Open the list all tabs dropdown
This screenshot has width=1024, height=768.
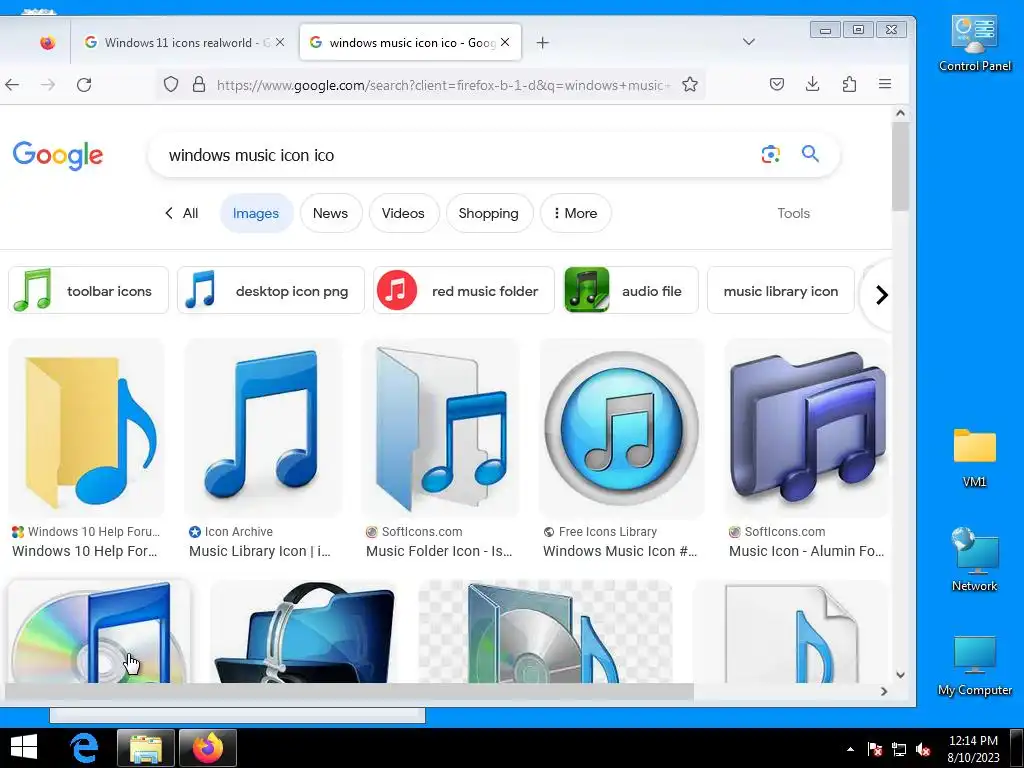749,42
